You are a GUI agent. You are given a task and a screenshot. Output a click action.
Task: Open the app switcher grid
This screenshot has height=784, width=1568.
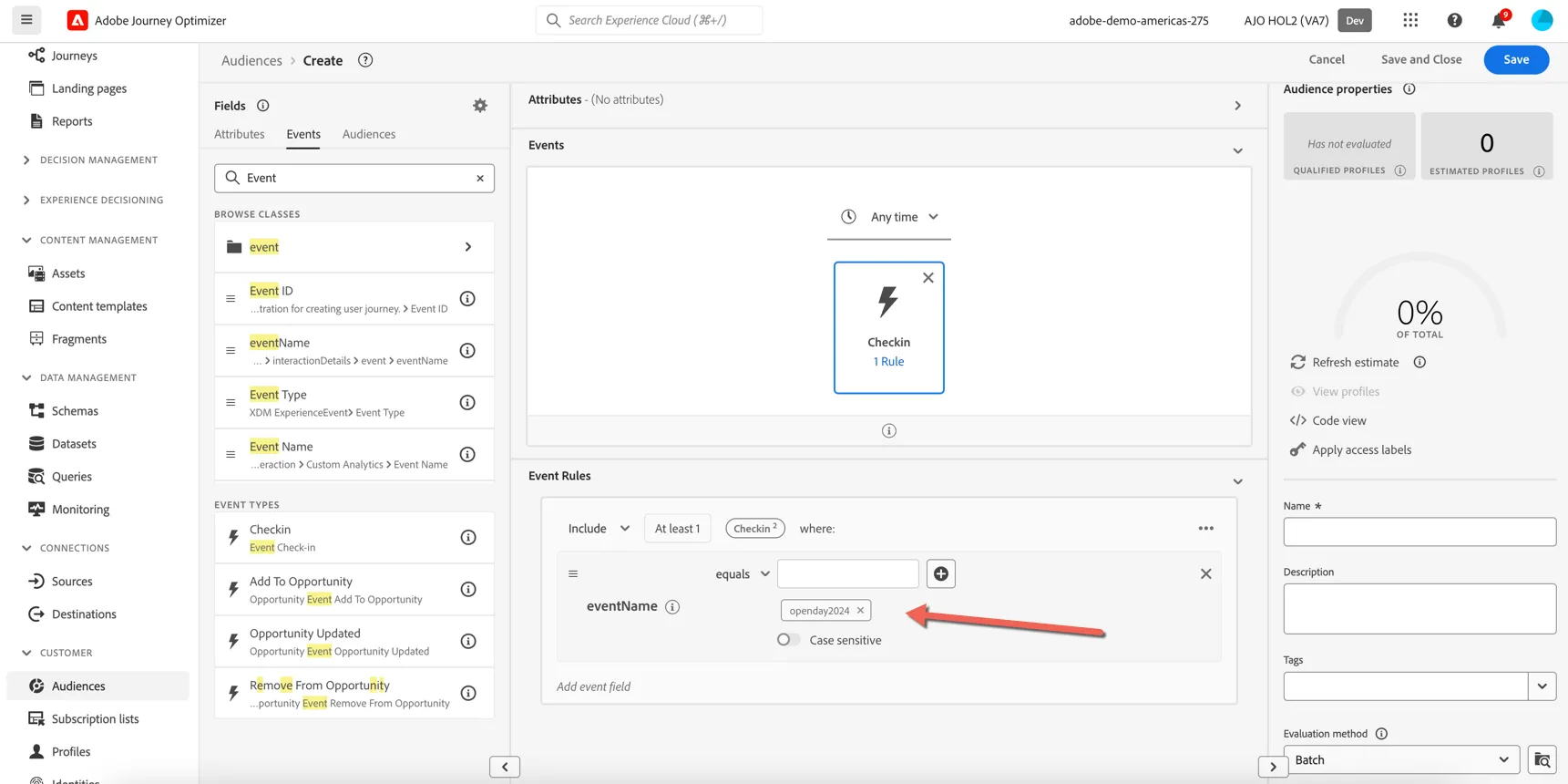1410,20
